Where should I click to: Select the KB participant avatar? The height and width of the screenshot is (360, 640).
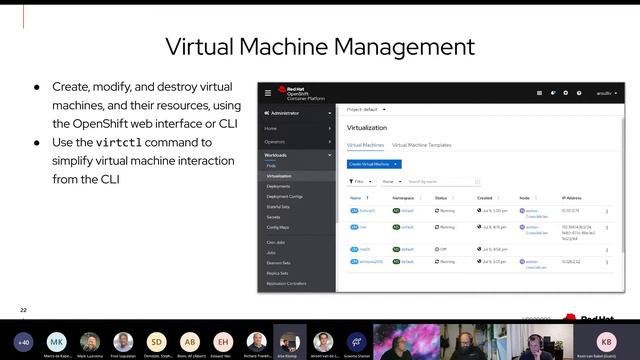(607, 342)
